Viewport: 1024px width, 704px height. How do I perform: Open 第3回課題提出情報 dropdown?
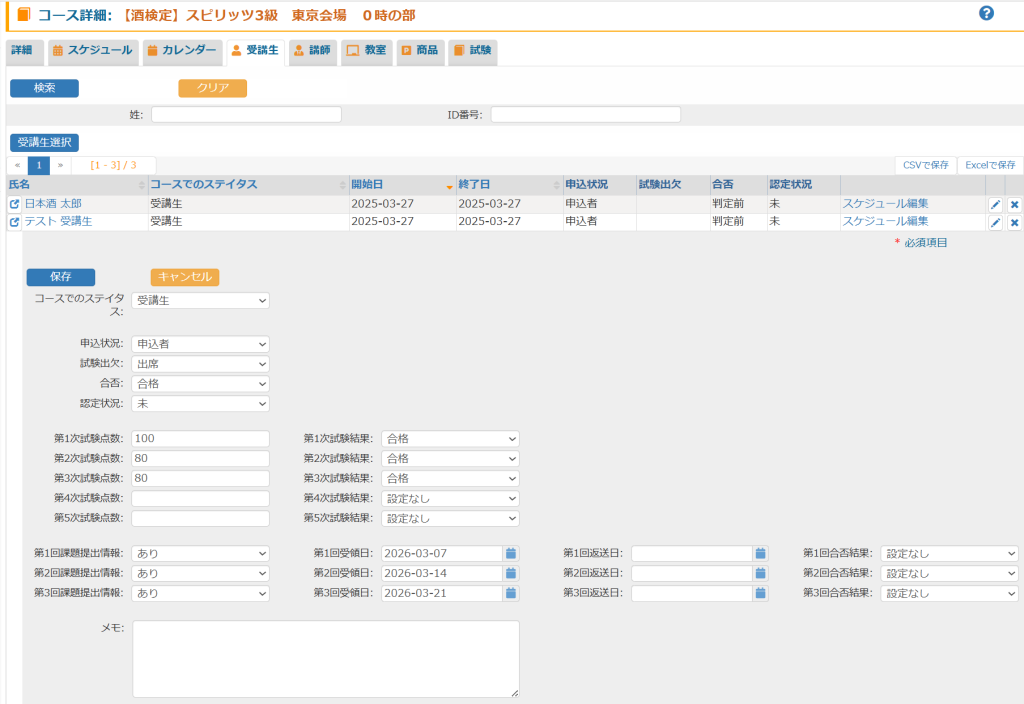200,593
